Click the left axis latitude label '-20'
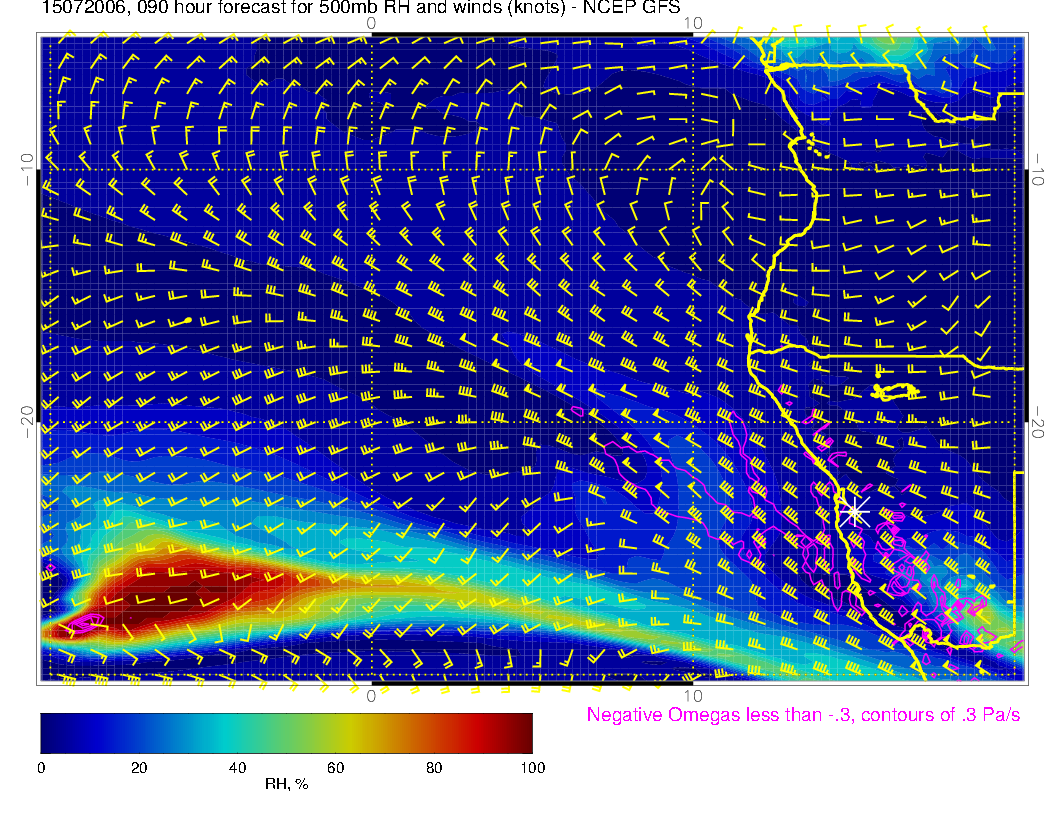 [26, 421]
